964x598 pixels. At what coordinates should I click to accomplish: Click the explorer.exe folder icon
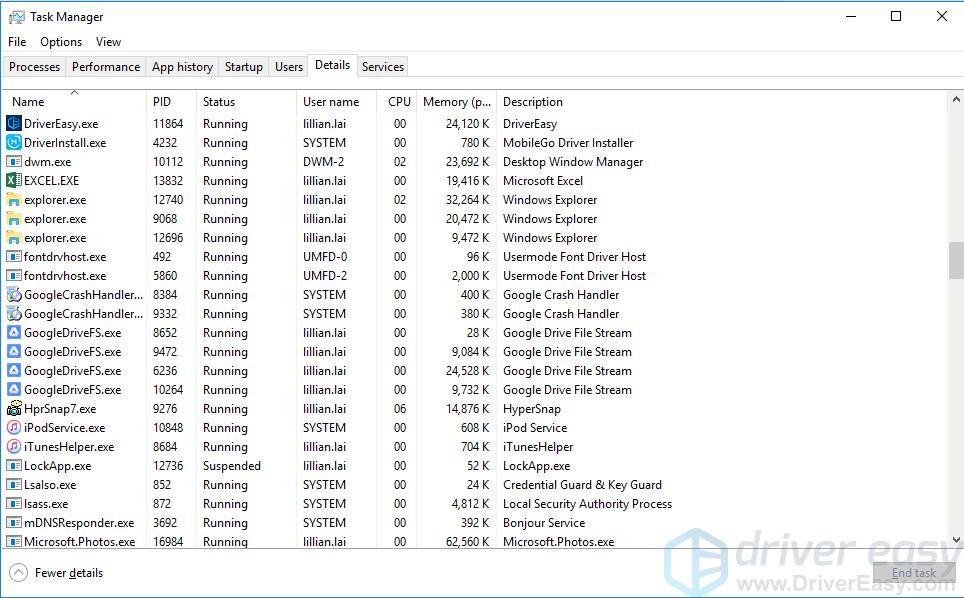14,199
